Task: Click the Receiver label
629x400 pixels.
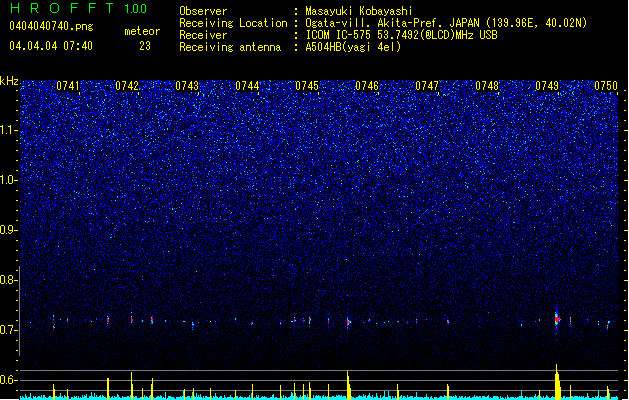Action: [x=203, y=35]
